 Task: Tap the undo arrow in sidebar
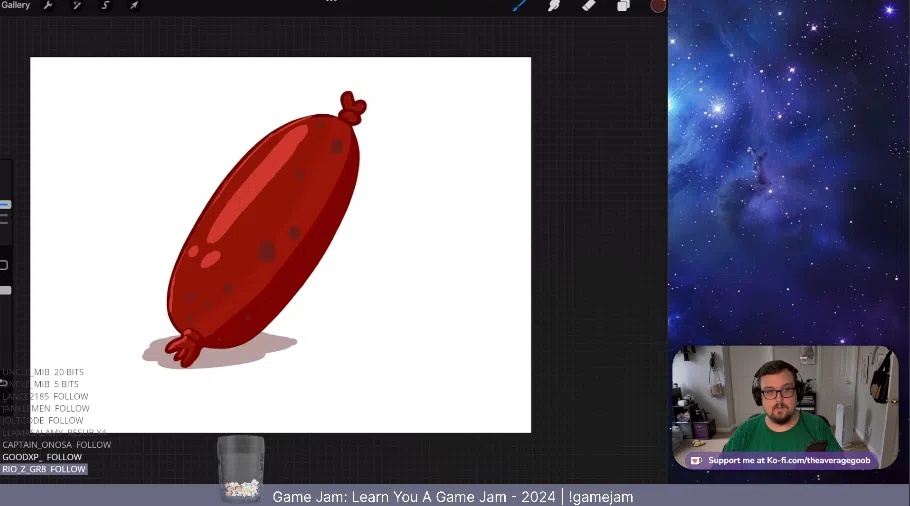[x=4, y=383]
